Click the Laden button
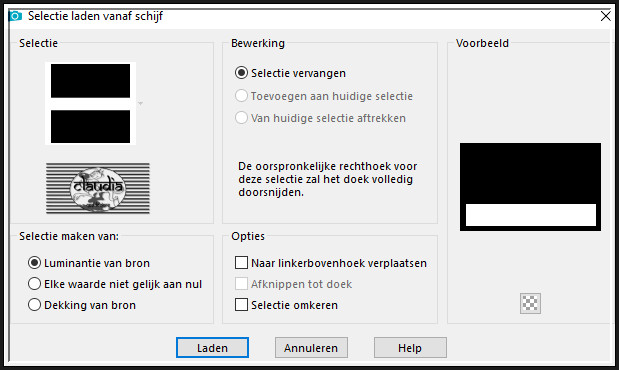 pos(212,347)
